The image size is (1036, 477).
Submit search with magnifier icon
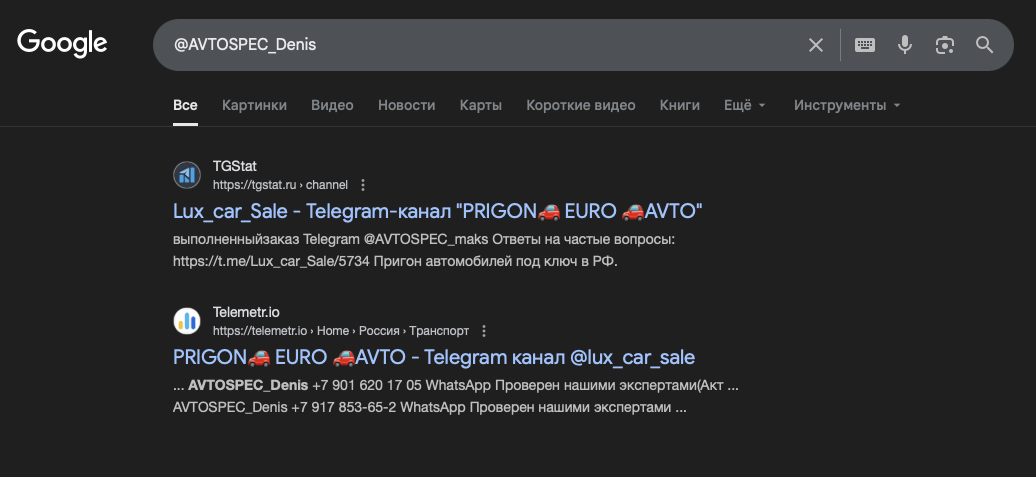(x=984, y=45)
